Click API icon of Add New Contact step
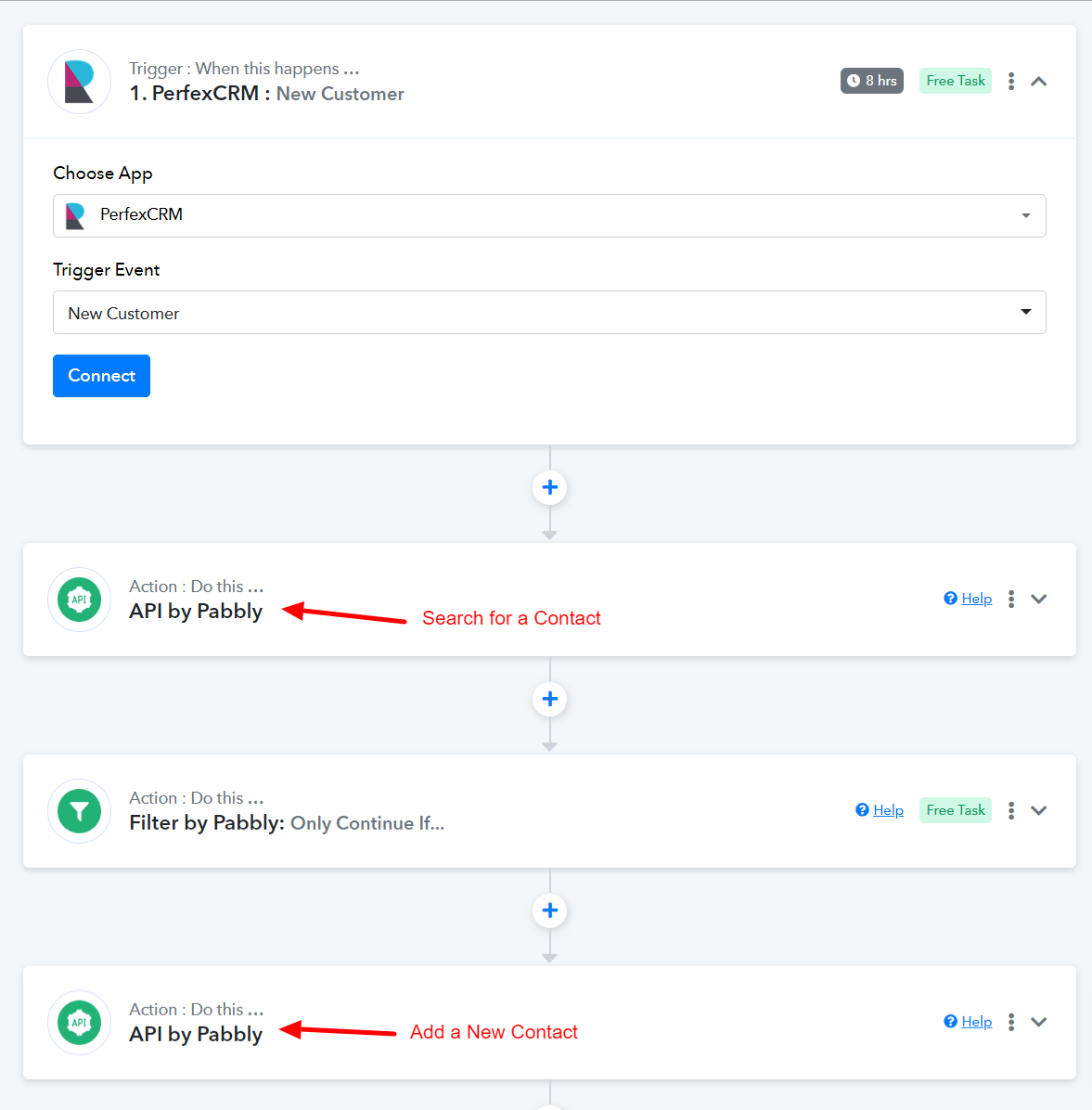1092x1110 pixels. coord(79,1023)
